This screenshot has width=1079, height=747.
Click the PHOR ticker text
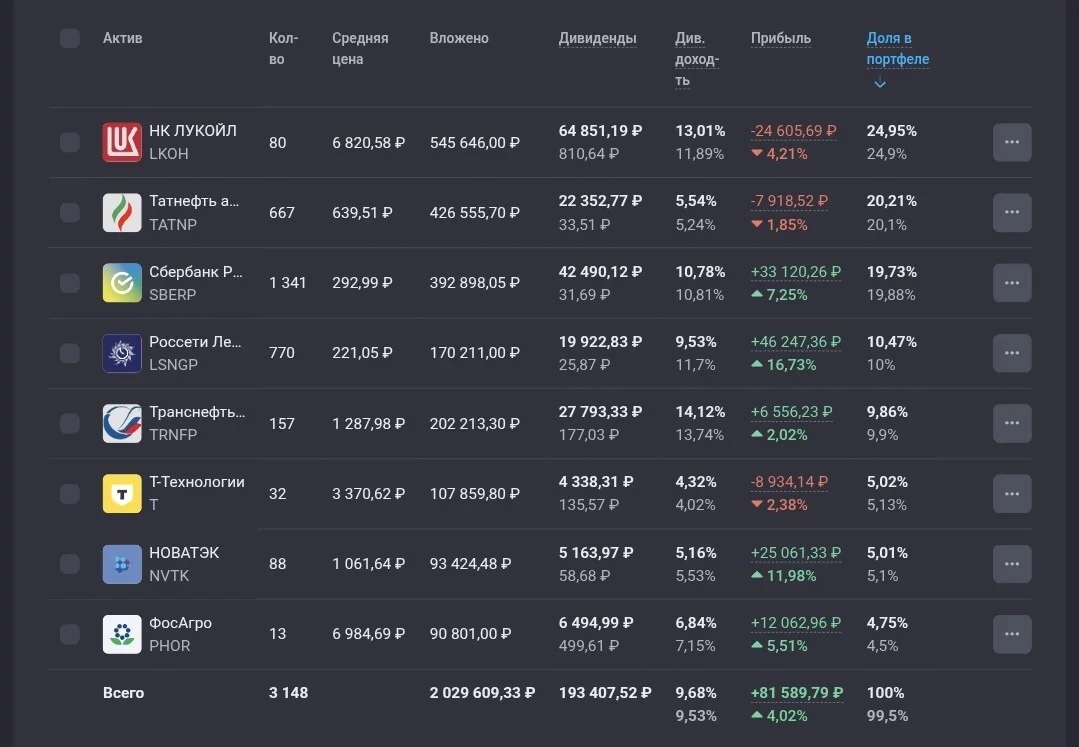[x=169, y=646]
